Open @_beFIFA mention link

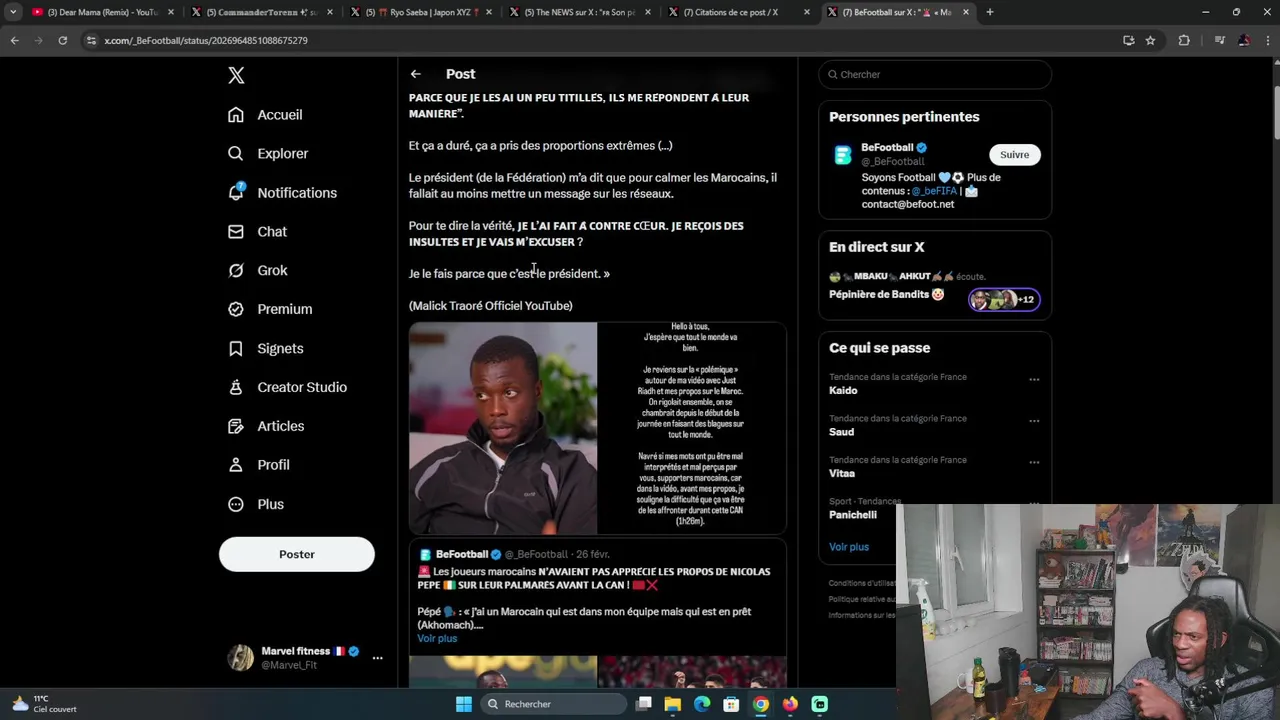(x=934, y=191)
